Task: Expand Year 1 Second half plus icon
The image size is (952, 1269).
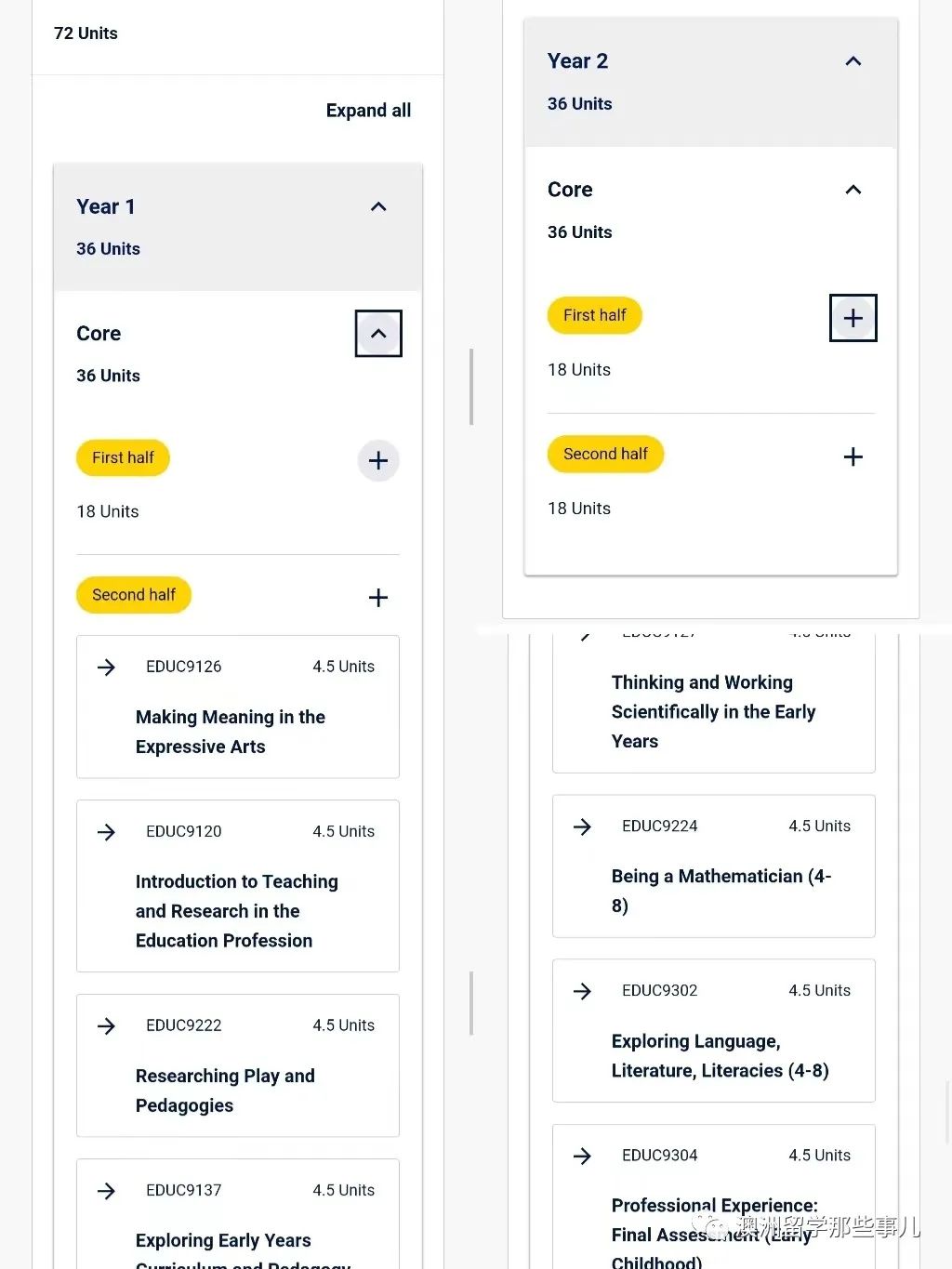Action: pyautogui.click(x=378, y=598)
